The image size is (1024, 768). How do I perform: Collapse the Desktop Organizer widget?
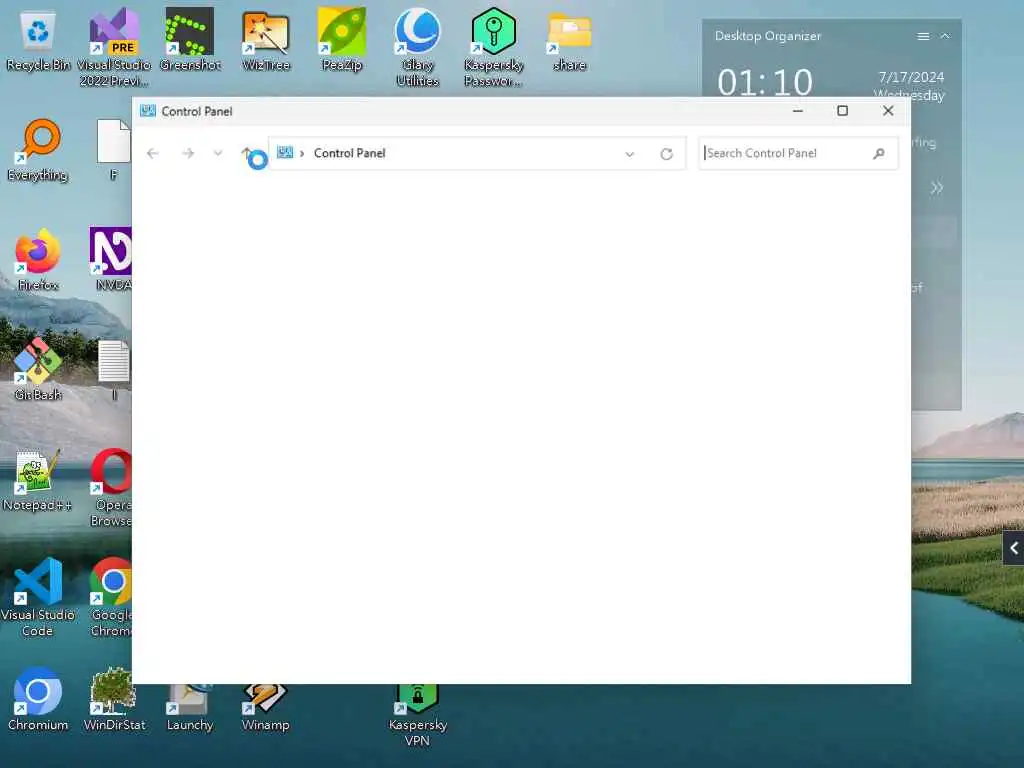pyautogui.click(x=945, y=37)
